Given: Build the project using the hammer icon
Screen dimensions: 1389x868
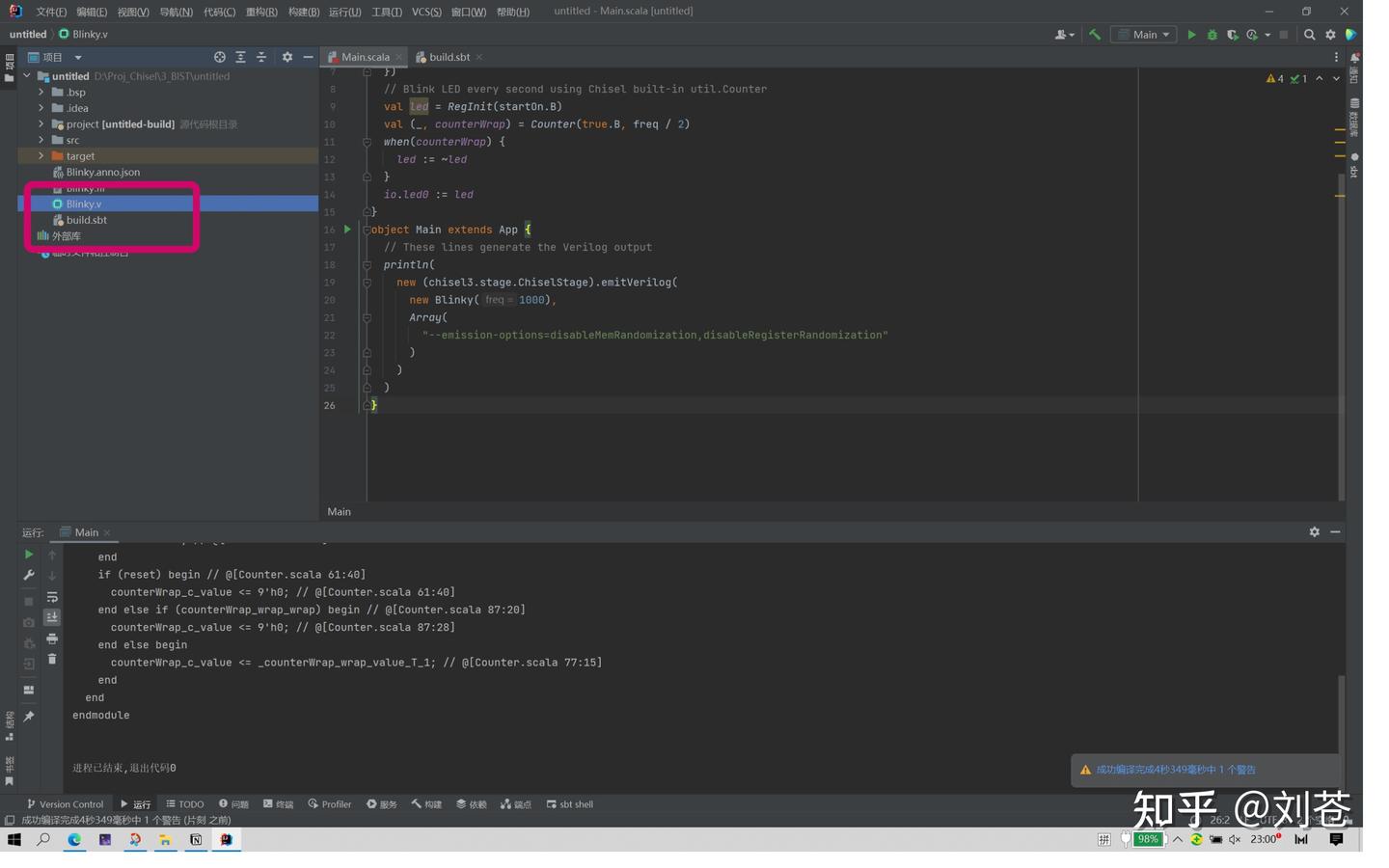Looking at the screenshot, I should 1095,34.
